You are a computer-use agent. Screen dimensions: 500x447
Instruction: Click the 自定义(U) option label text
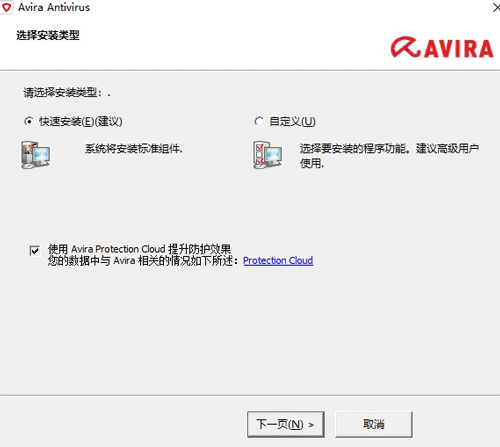click(292, 122)
